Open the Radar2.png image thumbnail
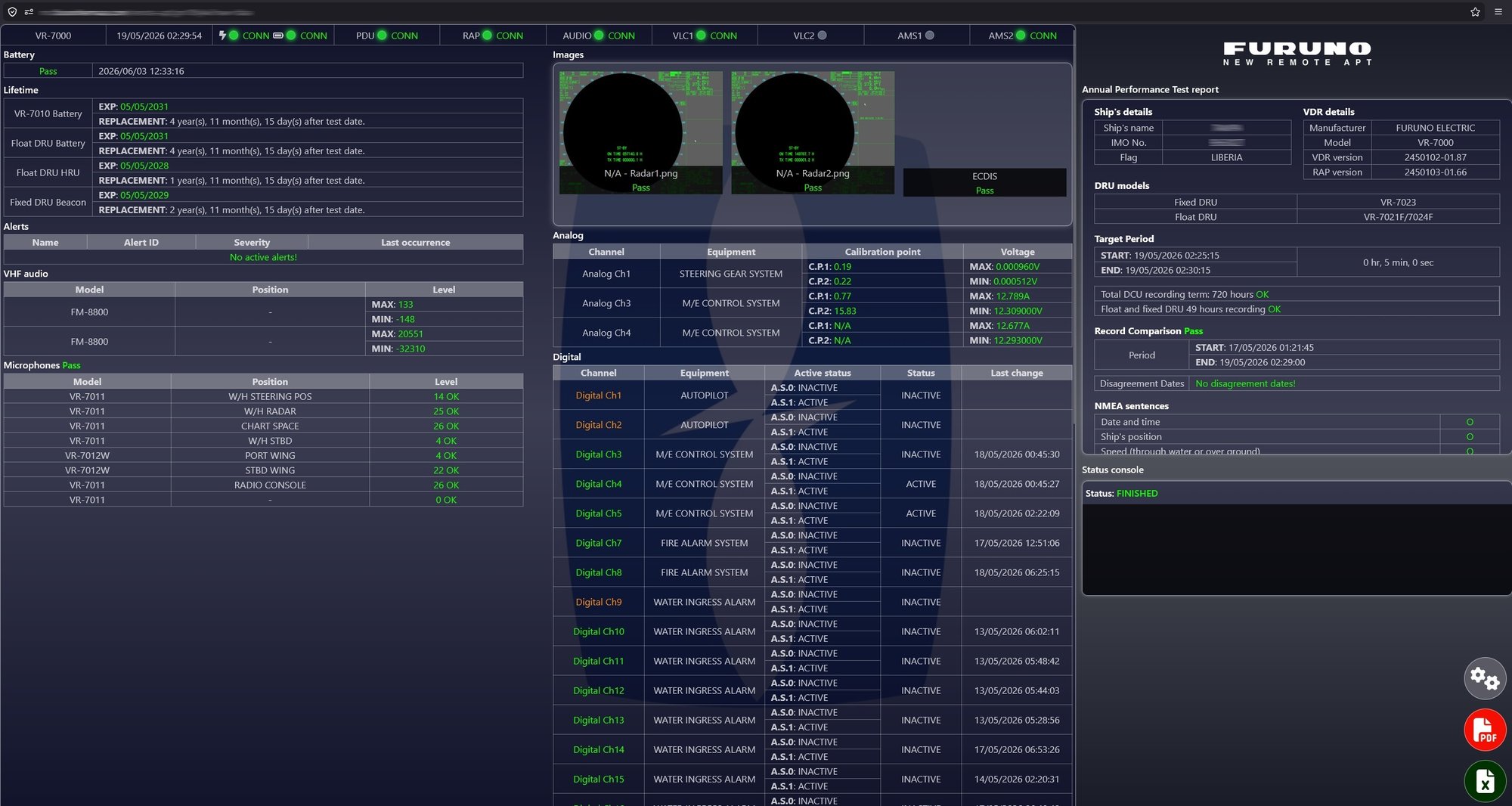The image size is (1512, 806). pos(813,132)
